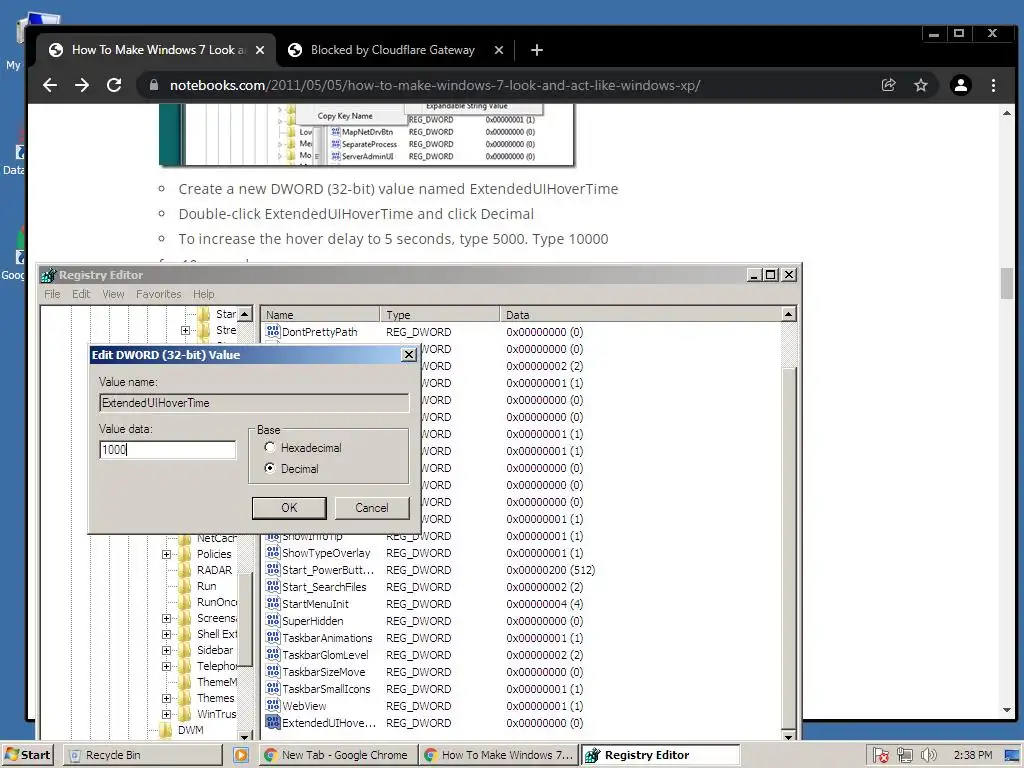
Task: Select the DontPrettyPath value icon
Action: (273, 332)
